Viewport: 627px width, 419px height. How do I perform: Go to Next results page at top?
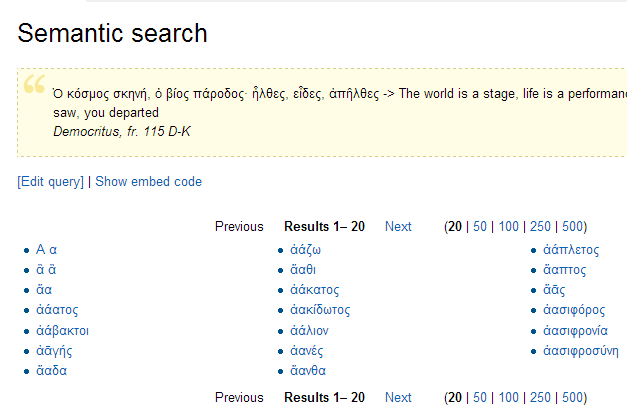398,227
